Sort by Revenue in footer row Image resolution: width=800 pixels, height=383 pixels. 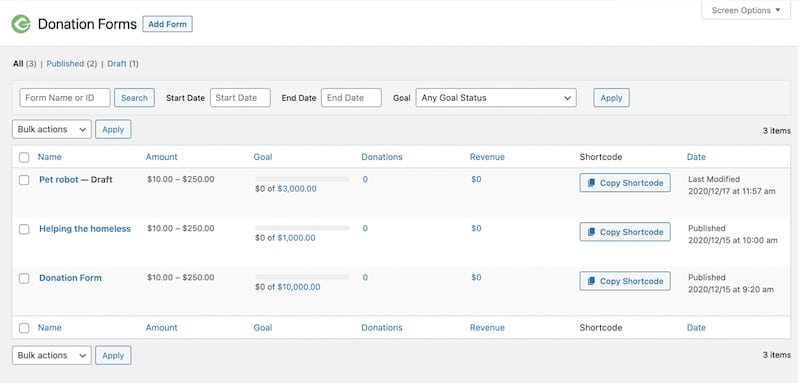click(x=487, y=327)
